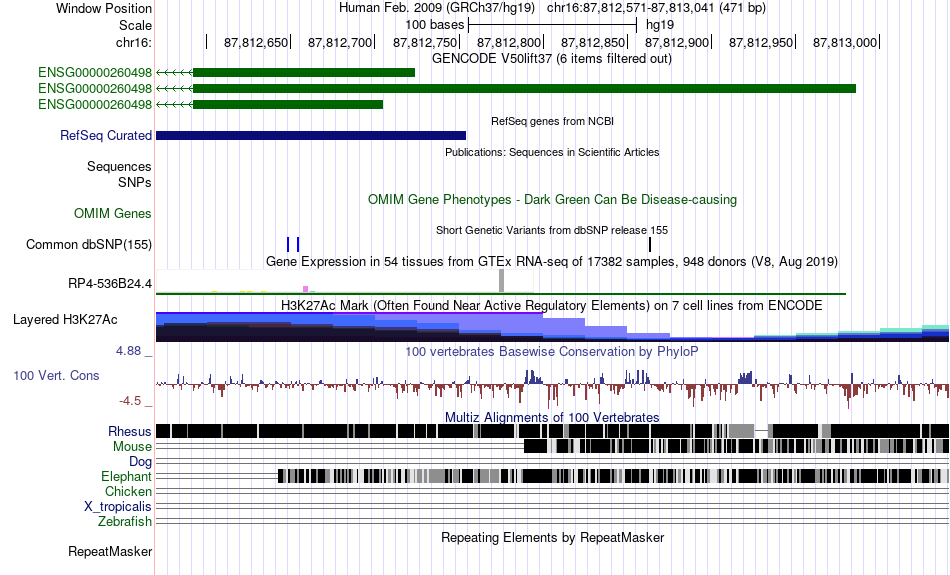The width and height of the screenshot is (950, 575).
Task: Click the 100 bases scale bar
Action: [x=553, y=25]
